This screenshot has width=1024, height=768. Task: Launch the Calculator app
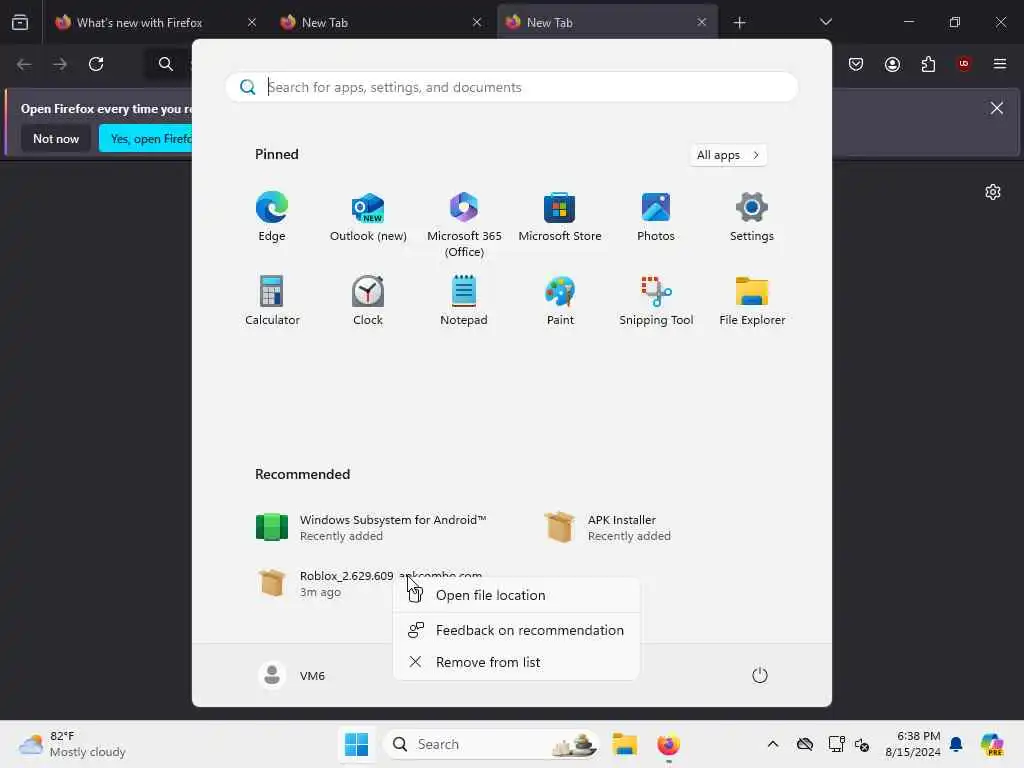(272, 300)
